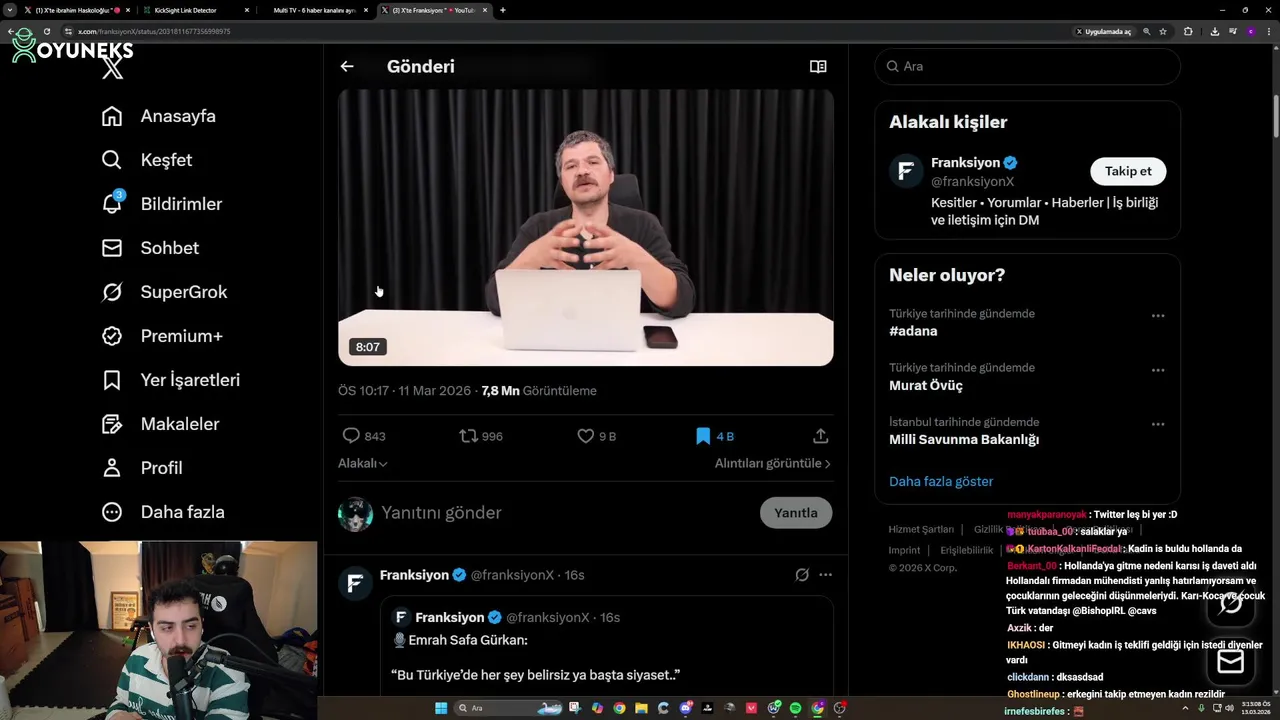
Task: Open Makaleler in the sidebar
Action: pos(160,424)
